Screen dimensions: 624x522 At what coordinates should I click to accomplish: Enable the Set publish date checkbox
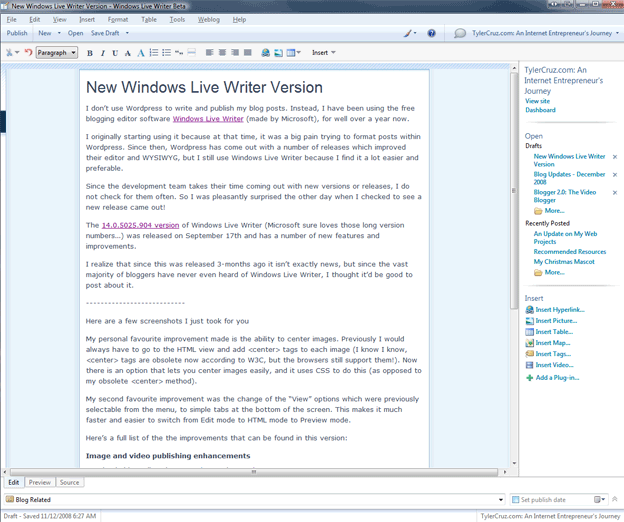point(515,500)
